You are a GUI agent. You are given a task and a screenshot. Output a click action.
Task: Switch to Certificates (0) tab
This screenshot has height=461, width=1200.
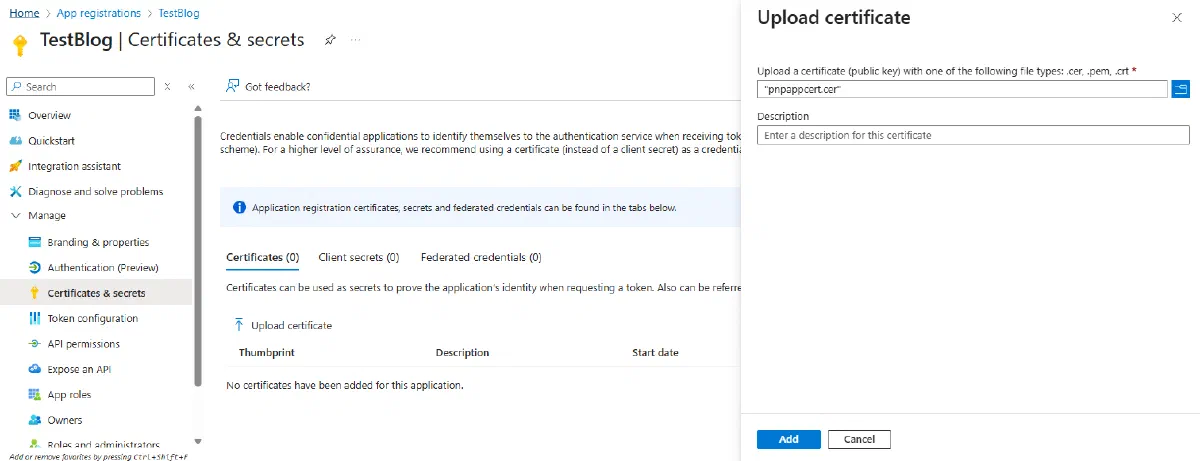tap(263, 257)
